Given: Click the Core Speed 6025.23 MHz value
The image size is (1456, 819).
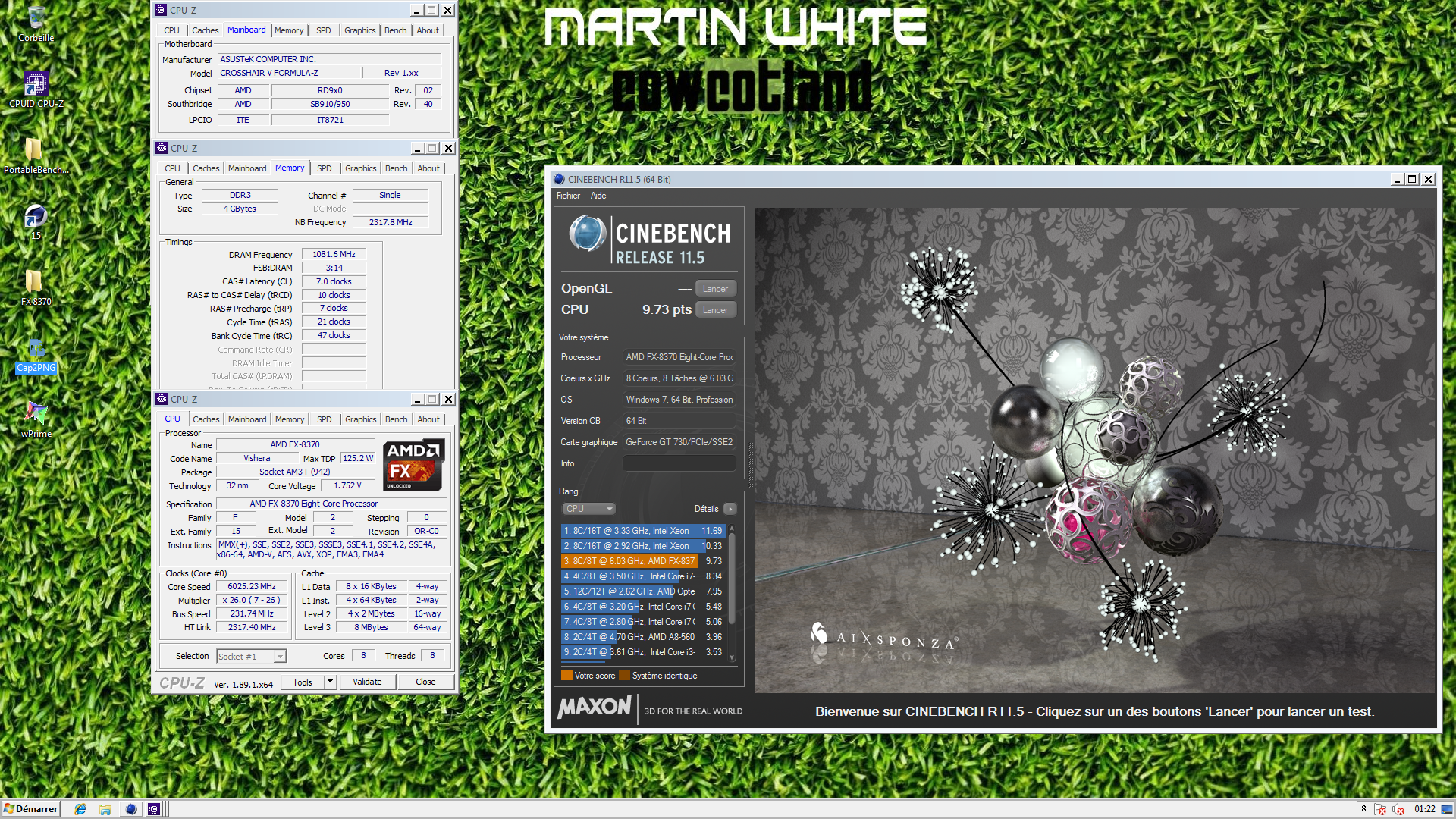Looking at the screenshot, I should pos(252,587).
